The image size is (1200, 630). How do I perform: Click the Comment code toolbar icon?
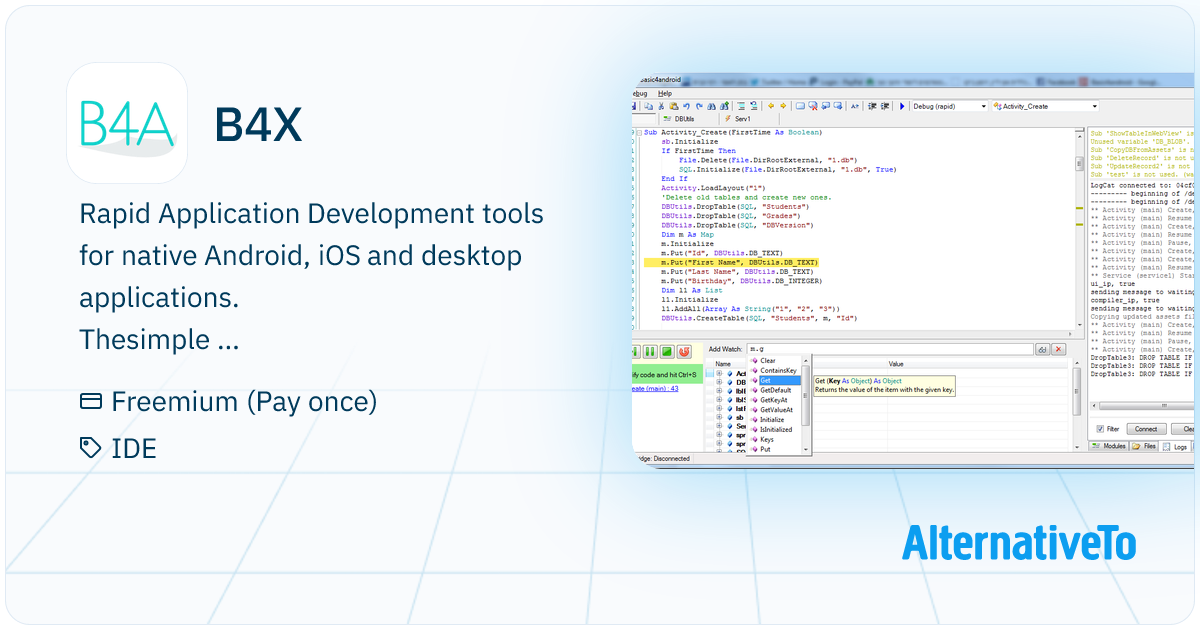pos(826,107)
